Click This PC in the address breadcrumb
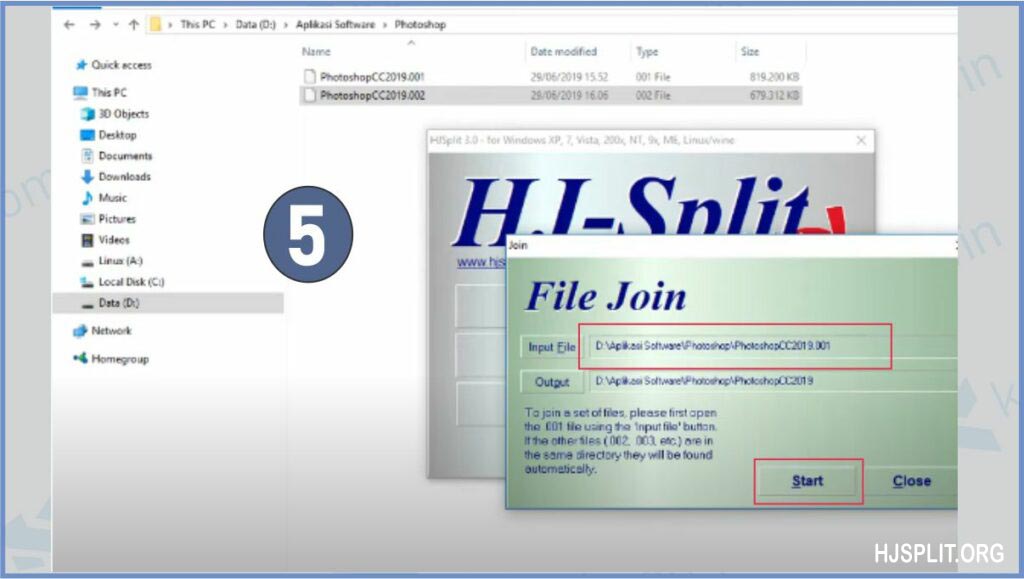The height and width of the screenshot is (579, 1024). [x=197, y=25]
